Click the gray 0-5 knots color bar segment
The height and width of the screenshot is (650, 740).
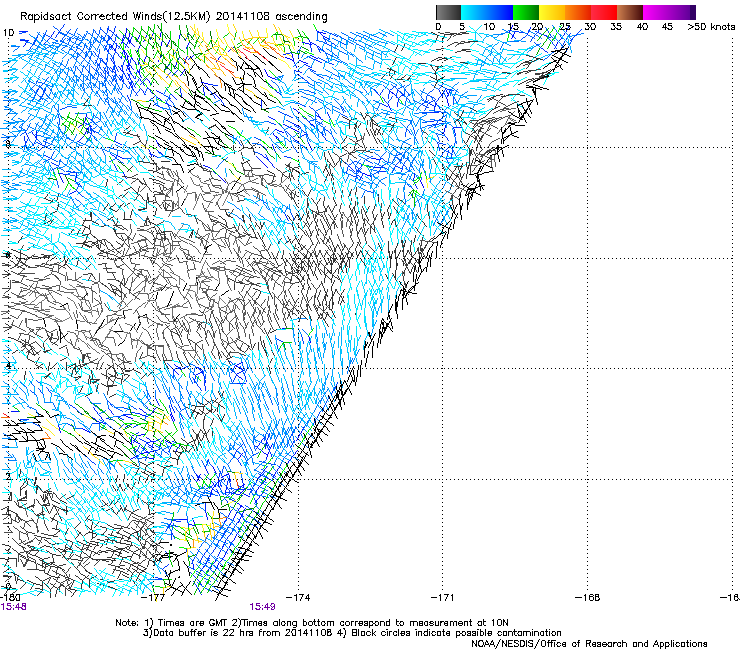click(448, 12)
